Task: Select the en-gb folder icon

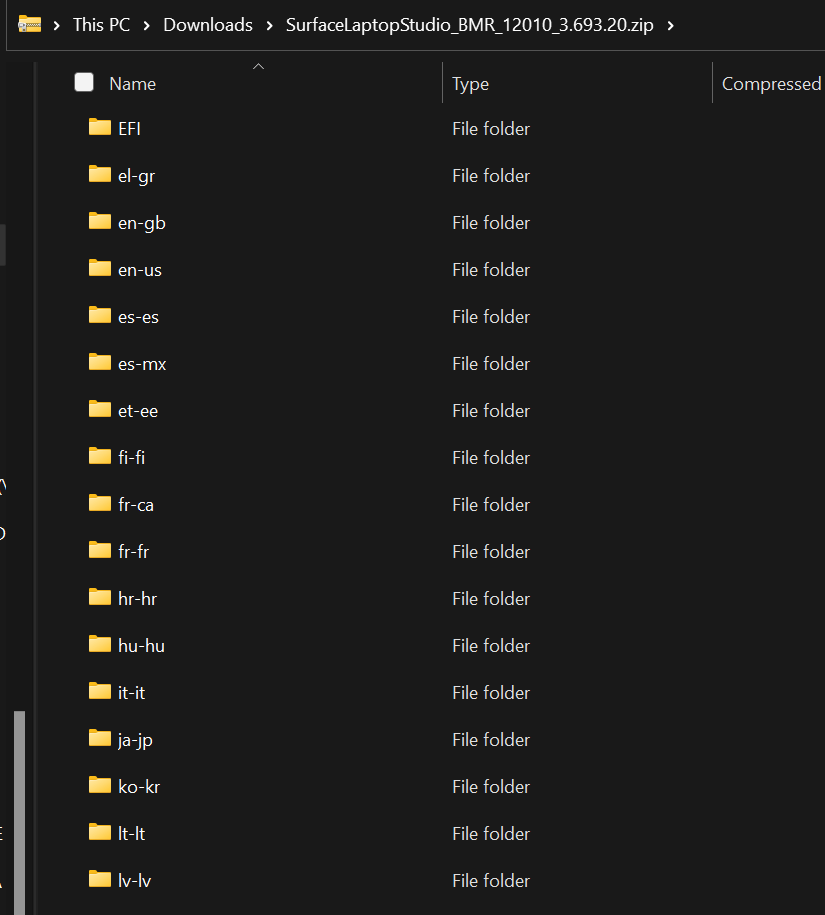Action: [100, 221]
